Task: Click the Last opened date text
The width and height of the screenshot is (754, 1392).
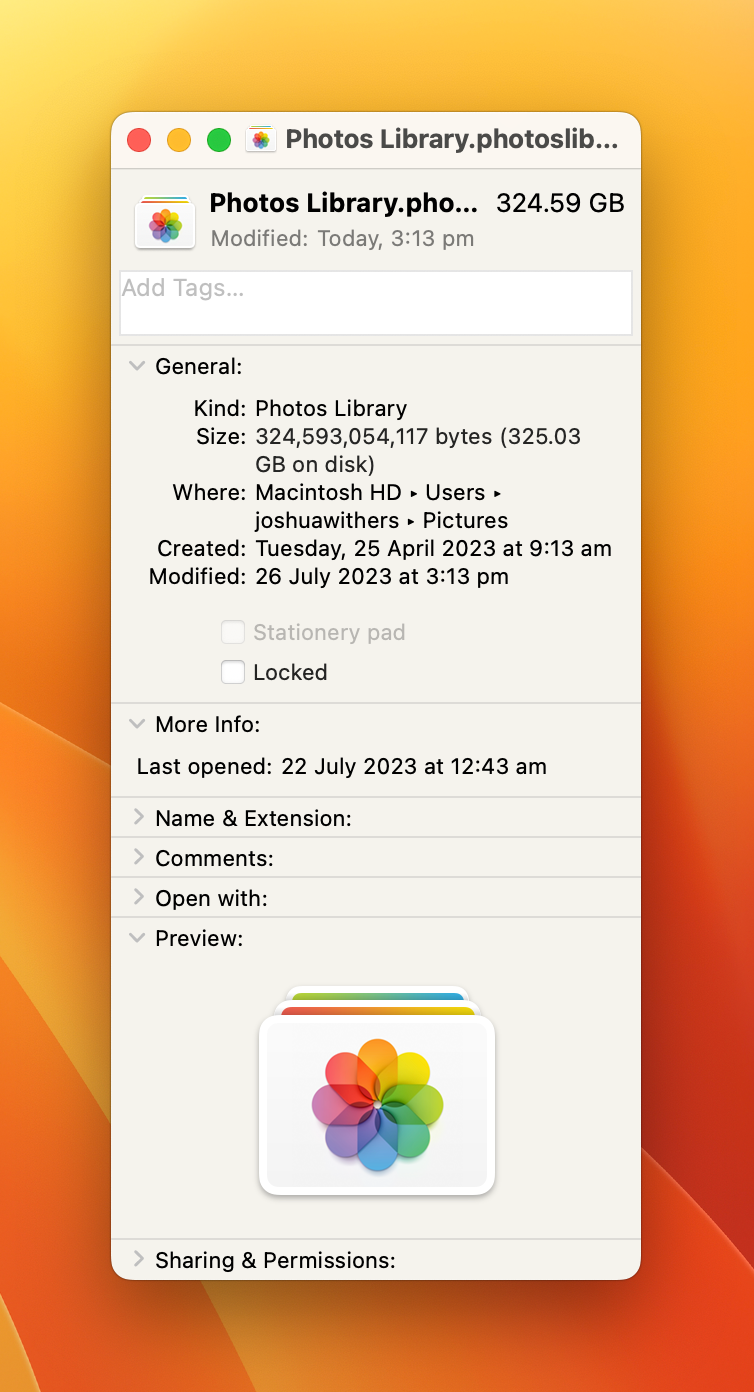Action: (414, 767)
